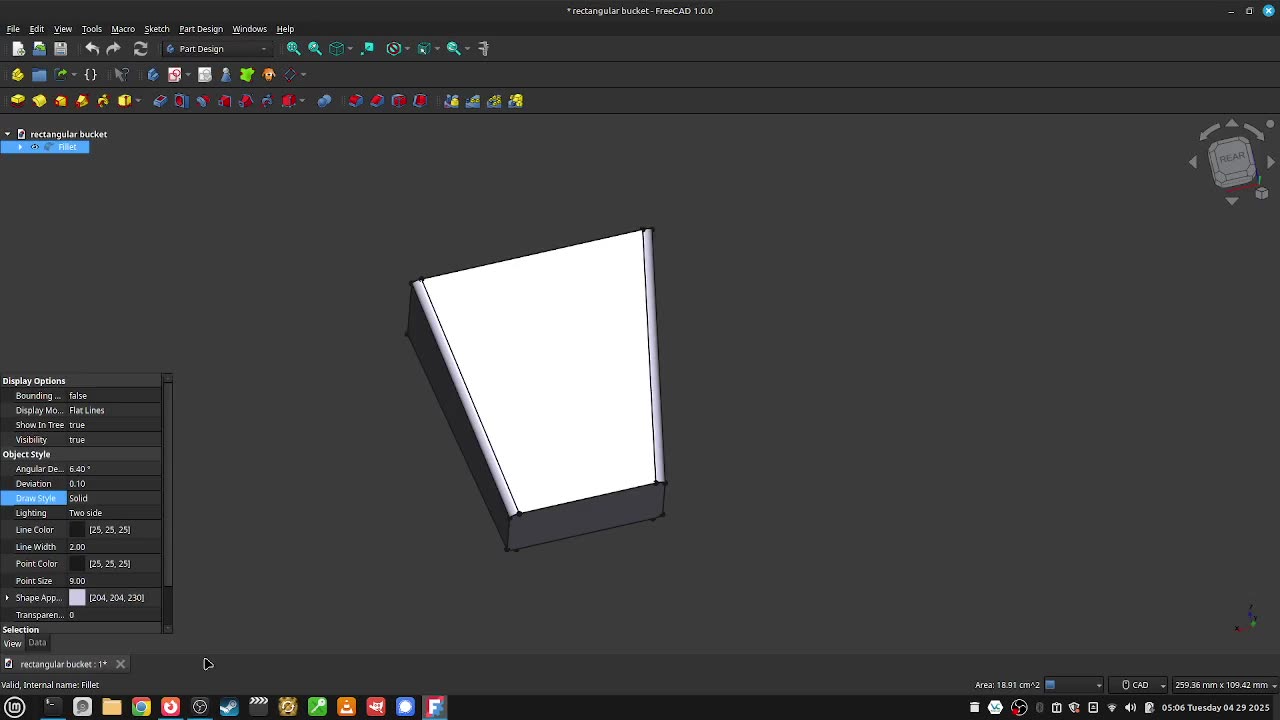Screen dimensions: 1280x720
Task: Open Chrome from the taskbar
Action: tap(141, 707)
